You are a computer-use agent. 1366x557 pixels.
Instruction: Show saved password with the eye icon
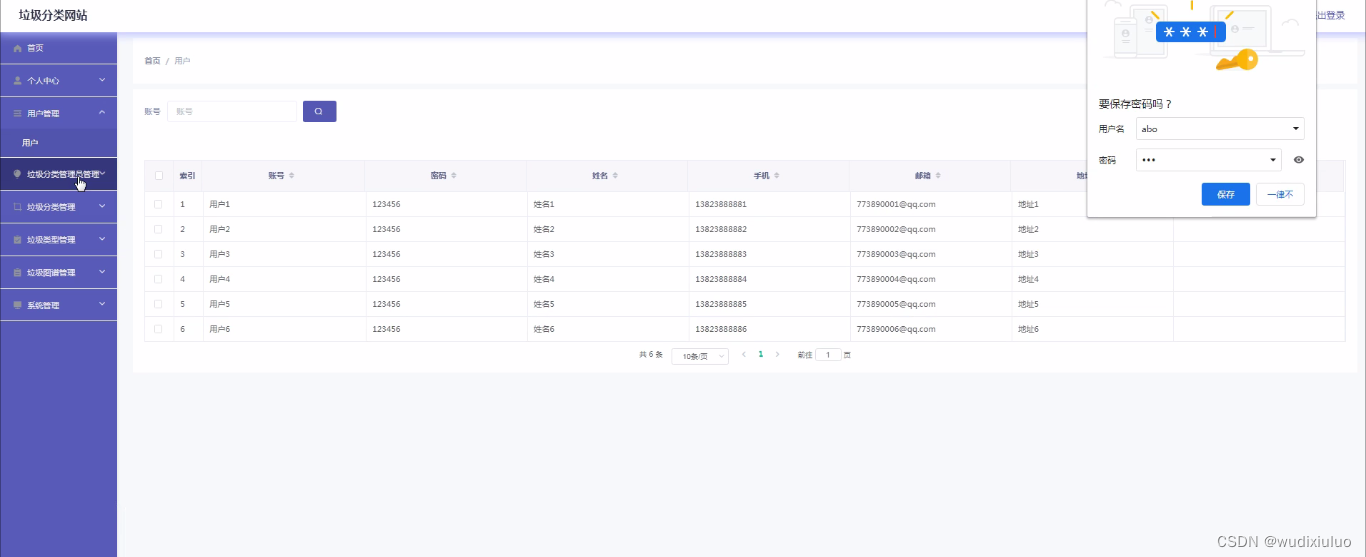tap(1298, 160)
